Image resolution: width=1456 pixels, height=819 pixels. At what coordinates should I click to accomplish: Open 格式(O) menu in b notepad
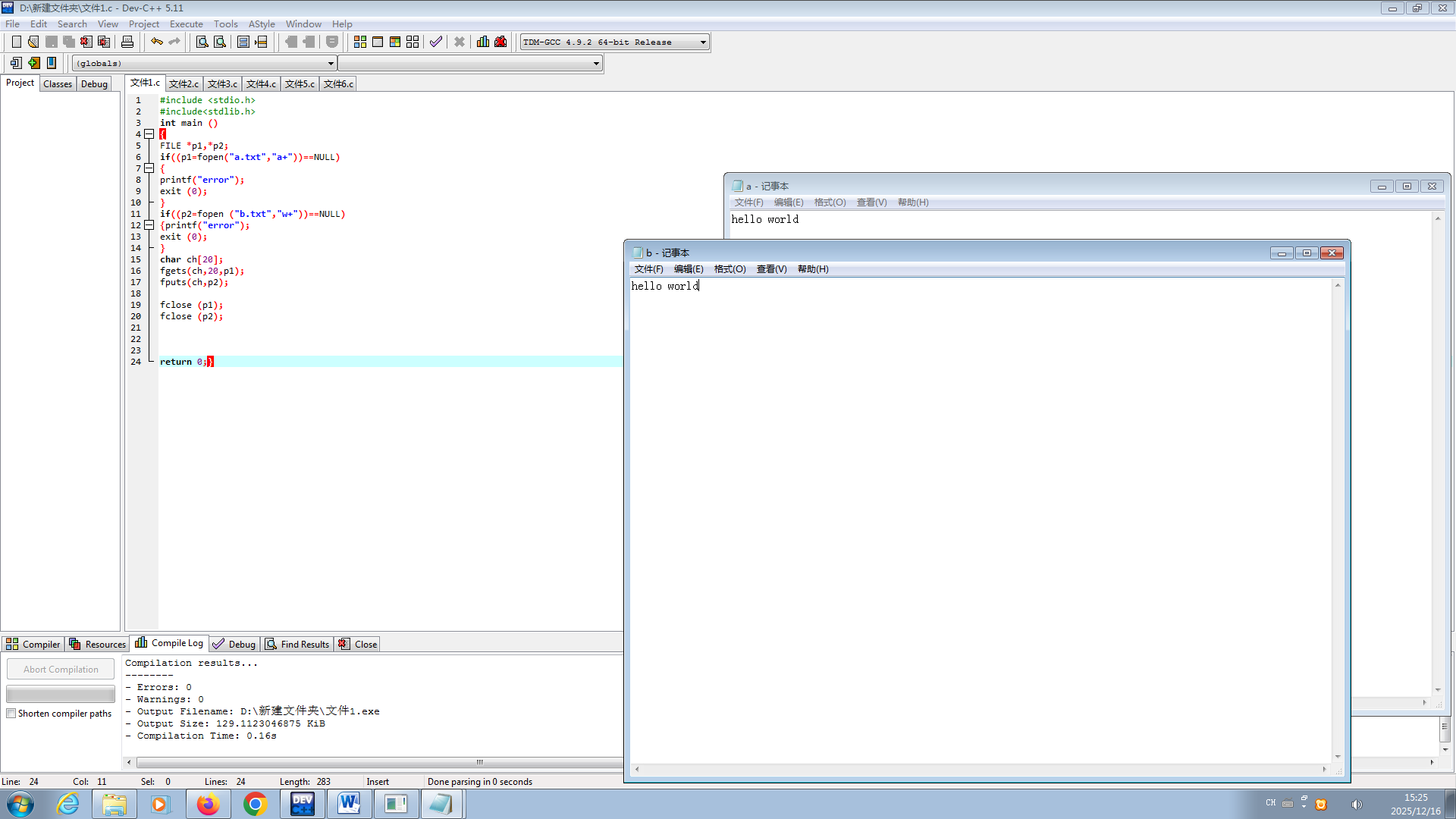click(x=730, y=269)
